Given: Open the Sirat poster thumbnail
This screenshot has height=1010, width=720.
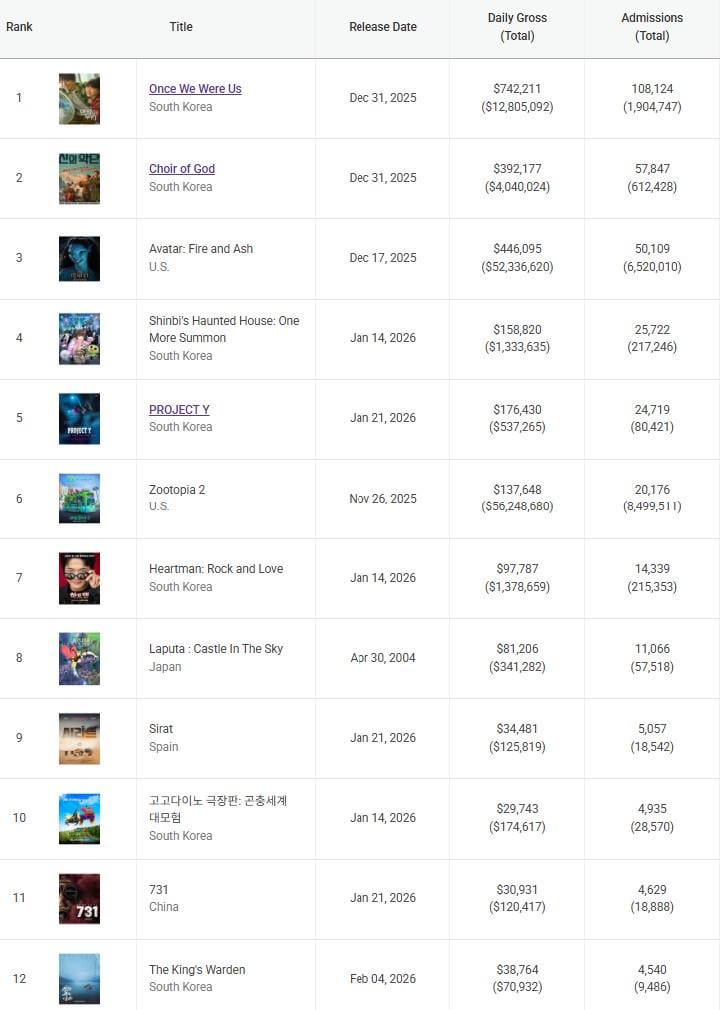Looking at the screenshot, I should pyautogui.click(x=79, y=738).
